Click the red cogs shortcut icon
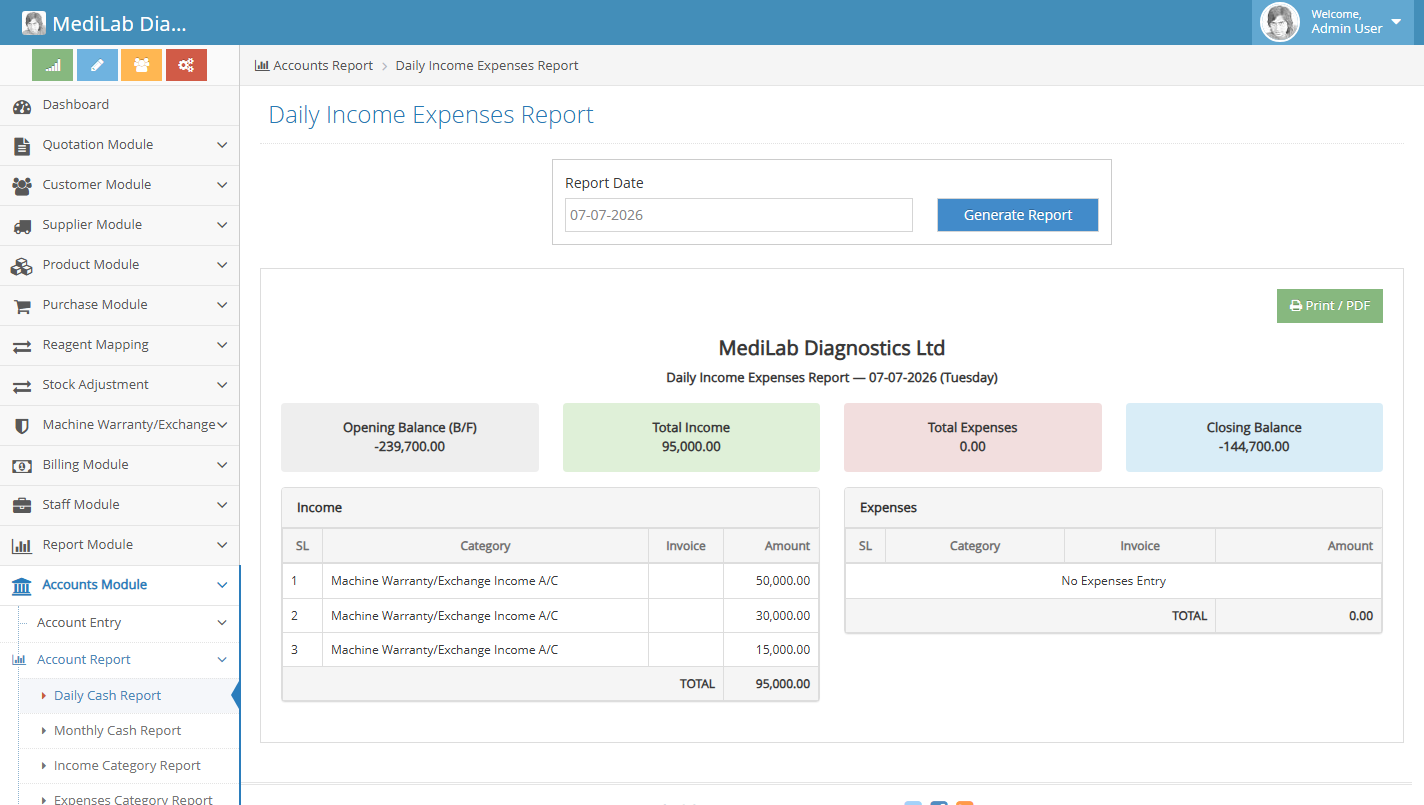 click(186, 65)
